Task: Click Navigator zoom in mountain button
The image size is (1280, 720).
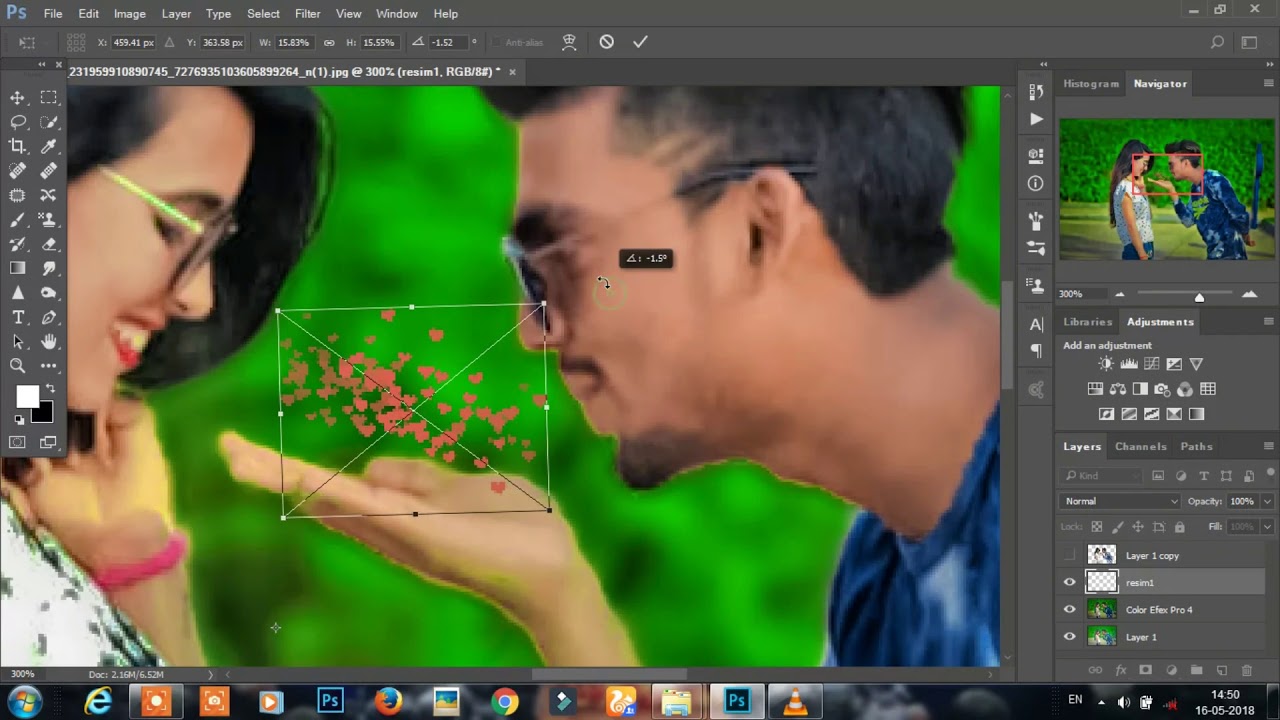Action: tap(1249, 294)
